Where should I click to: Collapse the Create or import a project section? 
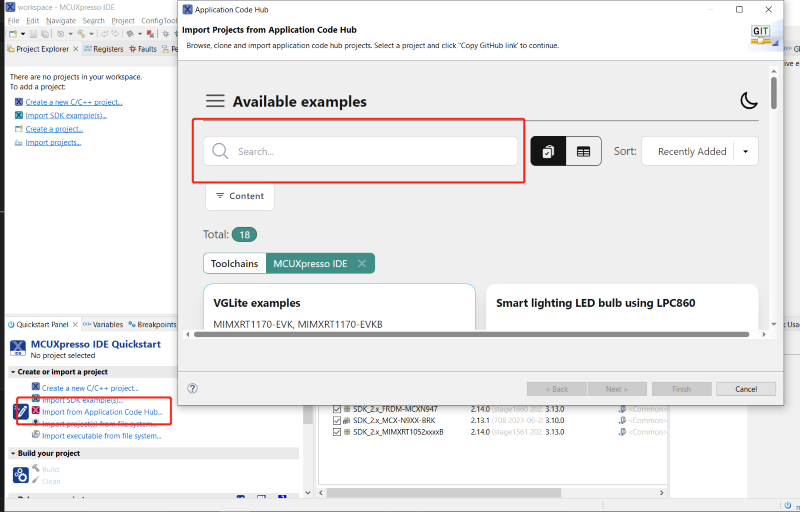(x=13, y=372)
